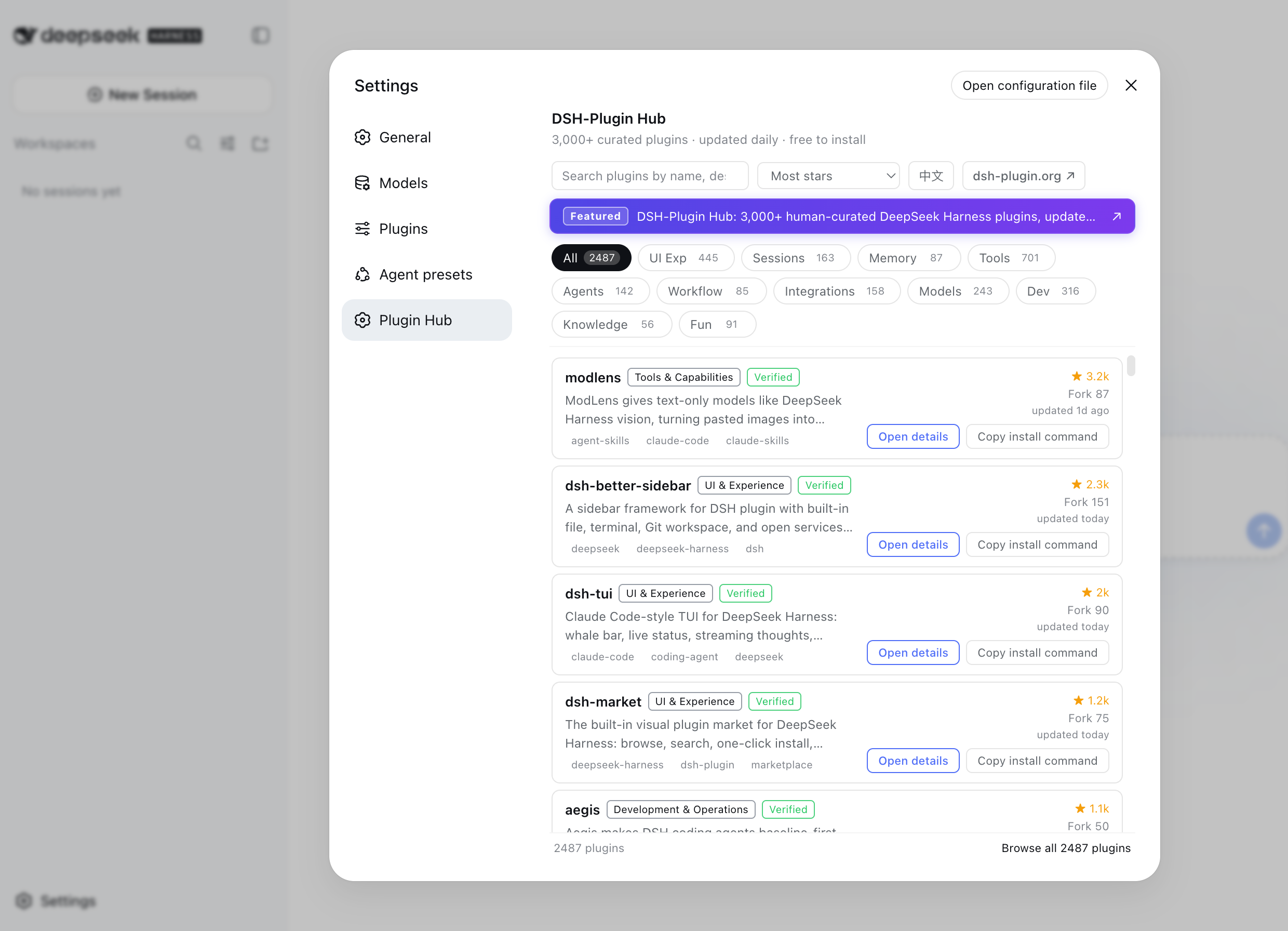This screenshot has height=931, width=1288.
Task: Open details for the dsh-tui plugin
Action: (x=913, y=652)
